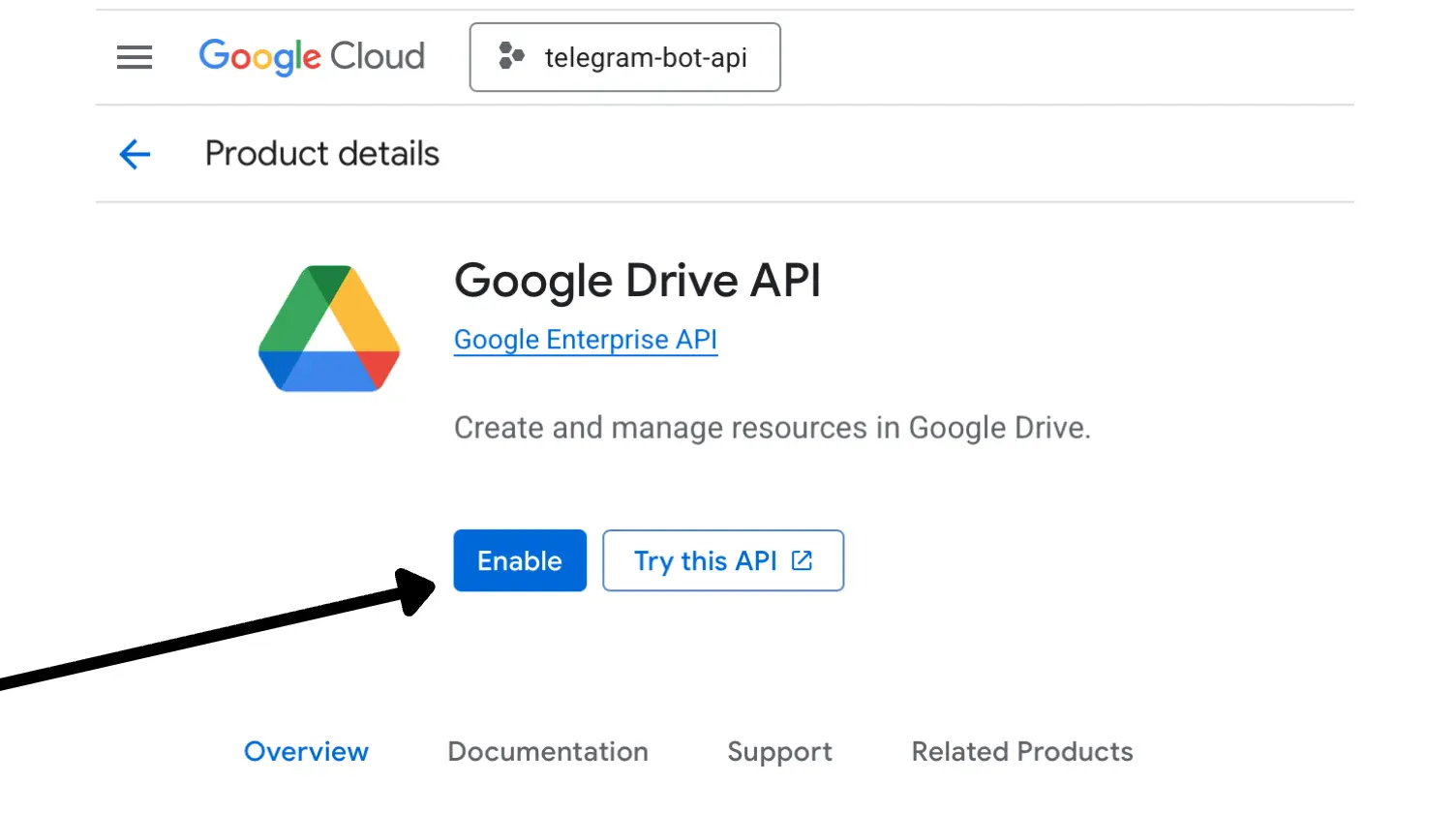Open the Related Products tab
The image size is (1456, 813).
[x=1021, y=751]
